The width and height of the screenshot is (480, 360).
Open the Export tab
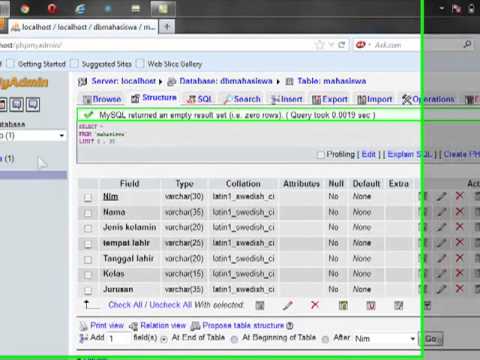(x=330, y=99)
